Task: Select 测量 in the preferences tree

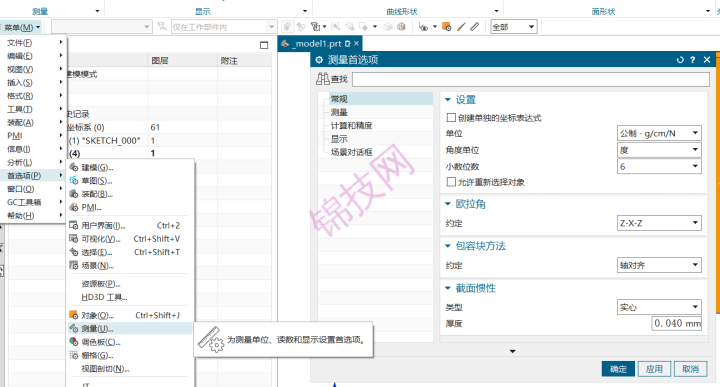Action: [x=339, y=112]
